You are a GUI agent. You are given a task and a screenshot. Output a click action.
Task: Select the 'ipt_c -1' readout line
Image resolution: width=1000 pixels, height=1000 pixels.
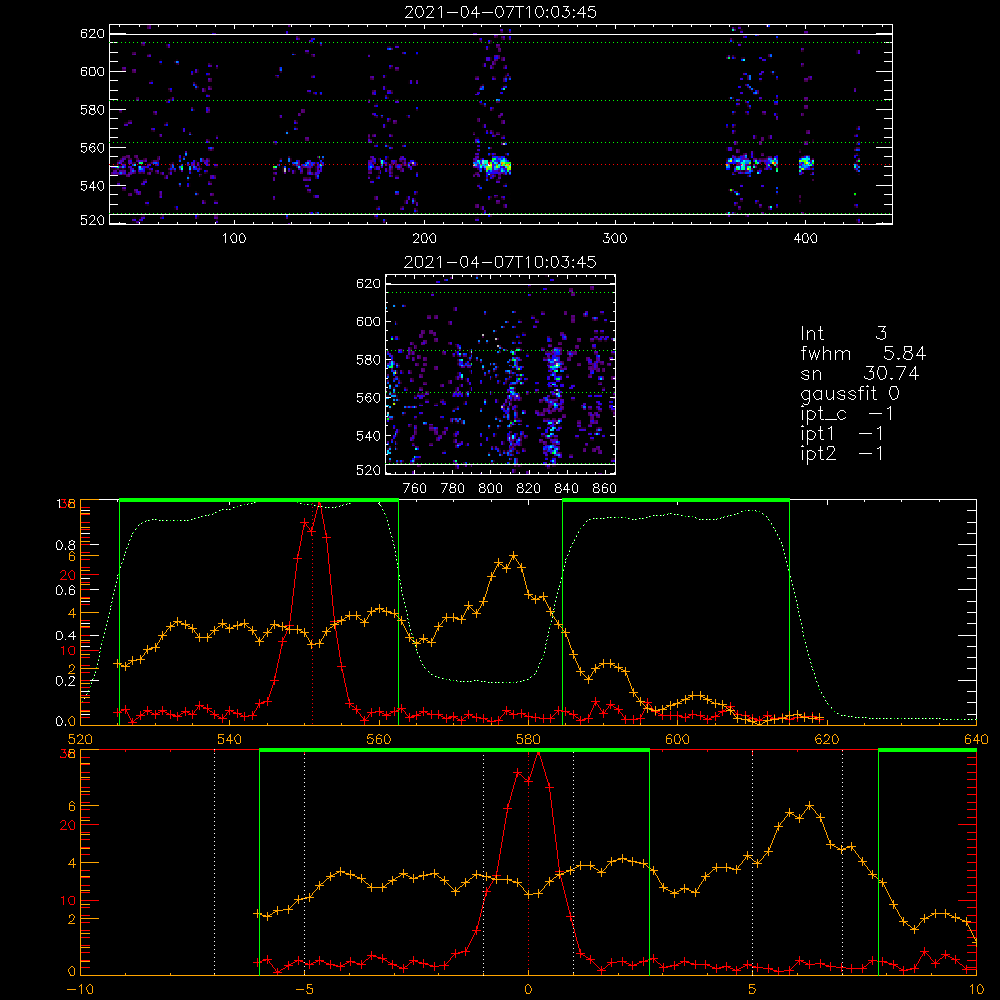(846, 414)
